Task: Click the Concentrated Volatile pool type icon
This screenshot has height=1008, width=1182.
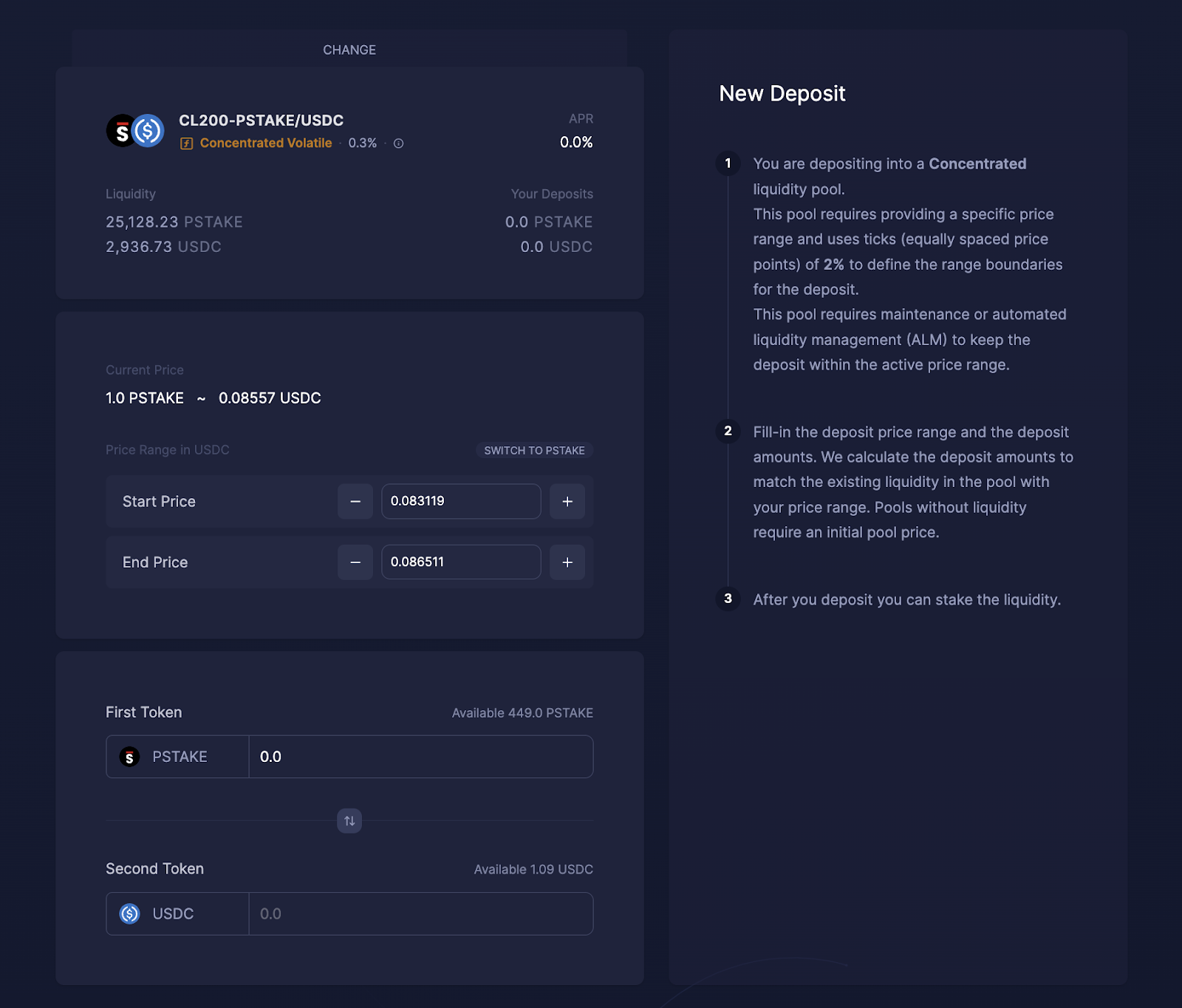Action: click(x=186, y=143)
